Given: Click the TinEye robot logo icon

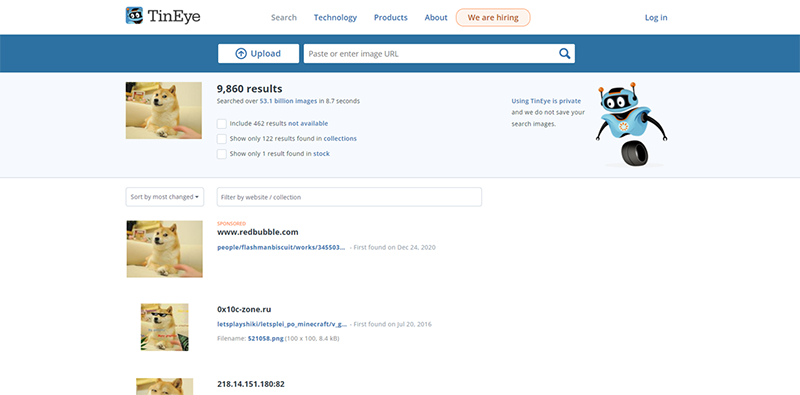Looking at the screenshot, I should pyautogui.click(x=134, y=15).
